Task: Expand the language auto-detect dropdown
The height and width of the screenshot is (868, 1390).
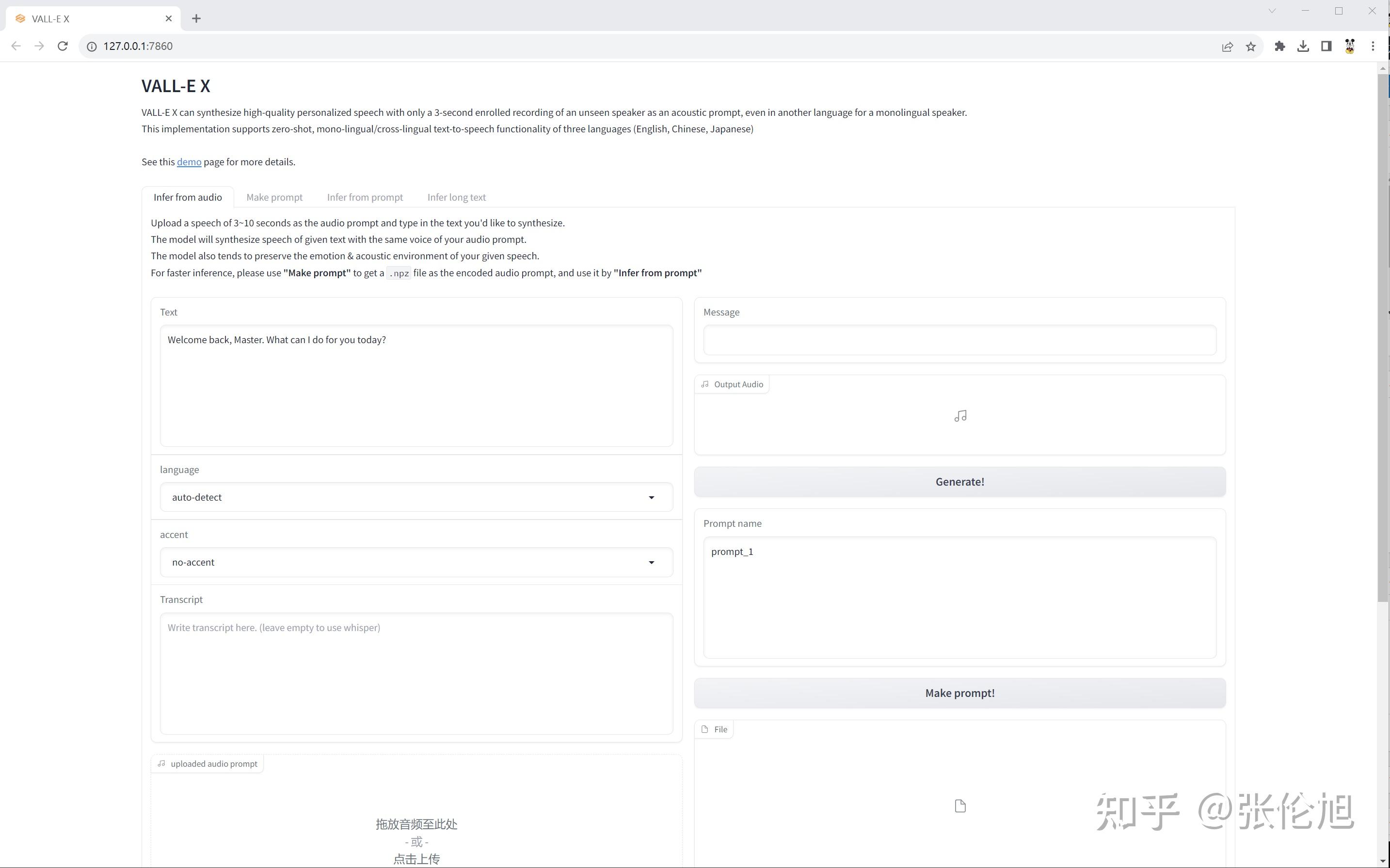Action: [416, 497]
